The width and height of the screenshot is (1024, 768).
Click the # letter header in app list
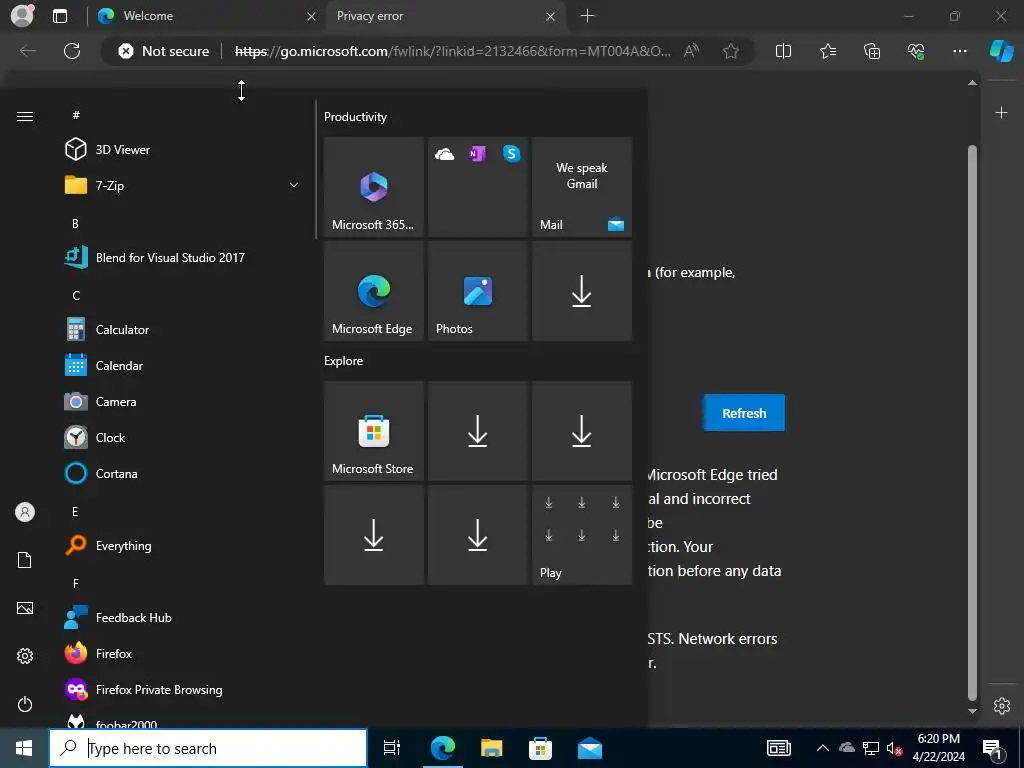pos(76,115)
